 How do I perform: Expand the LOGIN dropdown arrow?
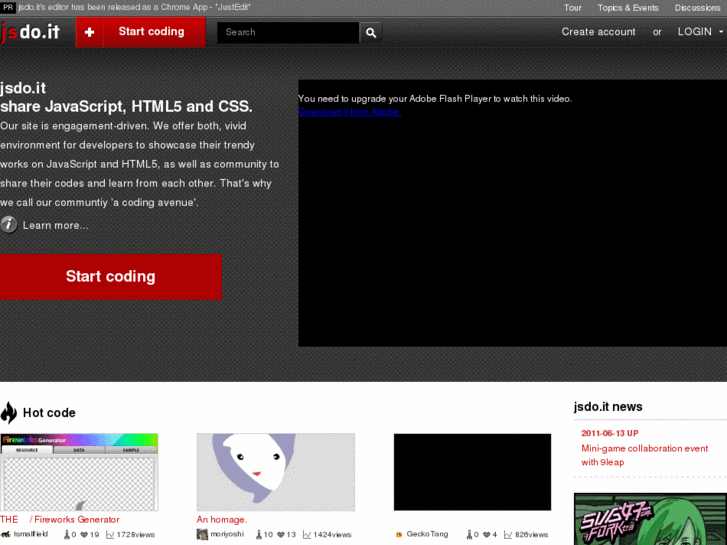pyautogui.click(x=721, y=32)
